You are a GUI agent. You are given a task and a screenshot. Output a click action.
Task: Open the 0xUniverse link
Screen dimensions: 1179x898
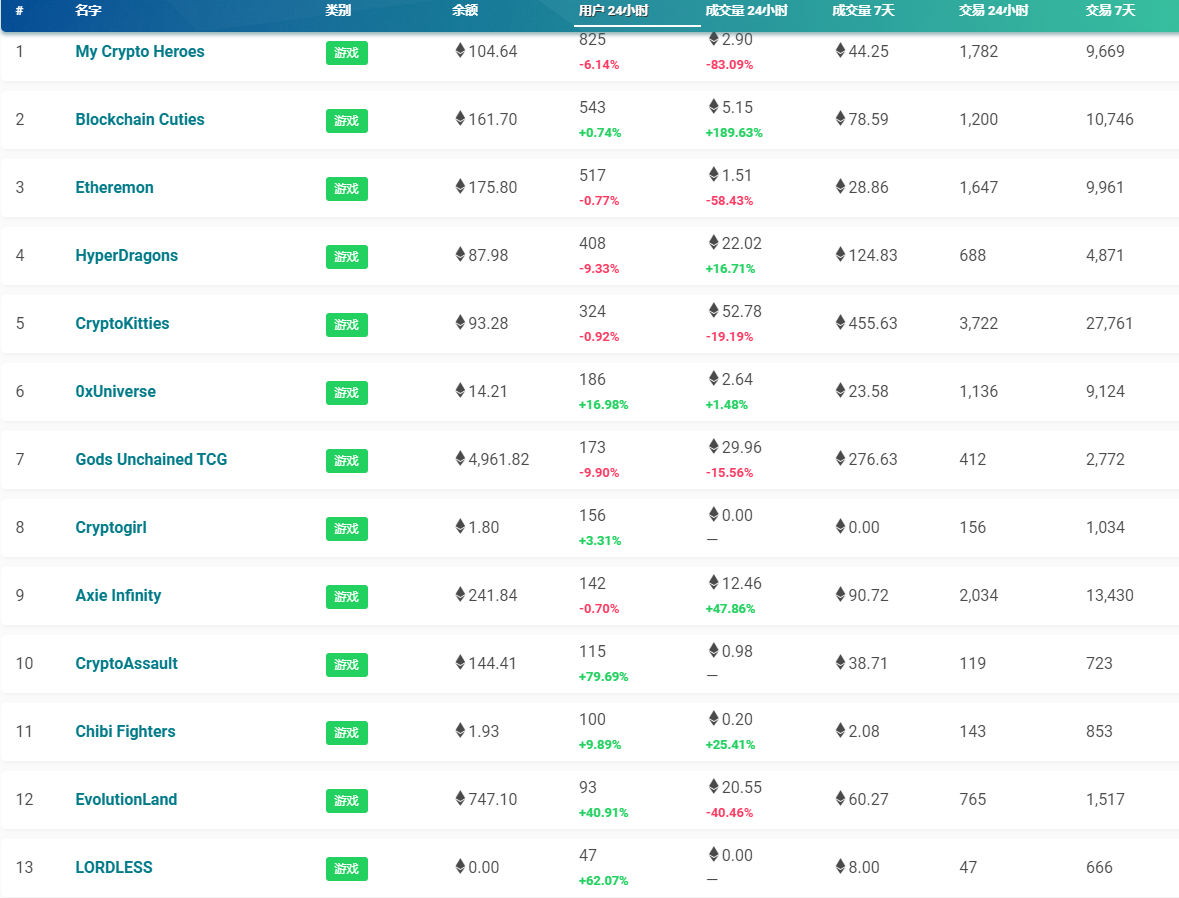[115, 391]
